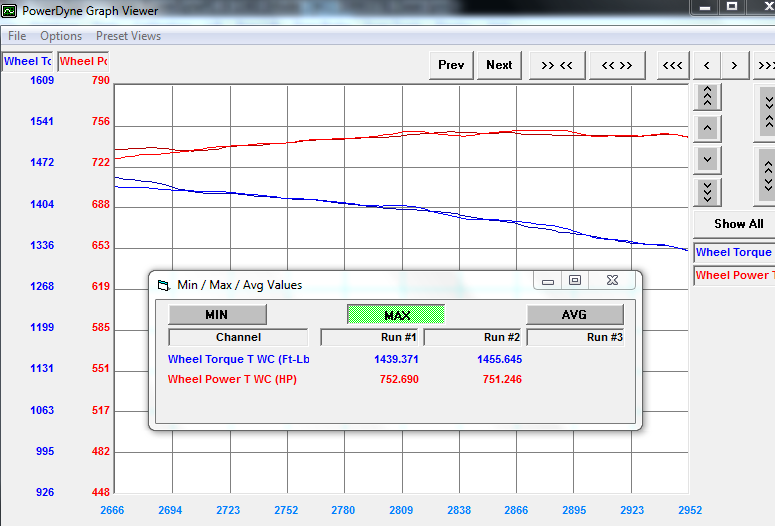The height and width of the screenshot is (526, 775).
Task: Toggle the green MAX values button
Action: click(396, 314)
